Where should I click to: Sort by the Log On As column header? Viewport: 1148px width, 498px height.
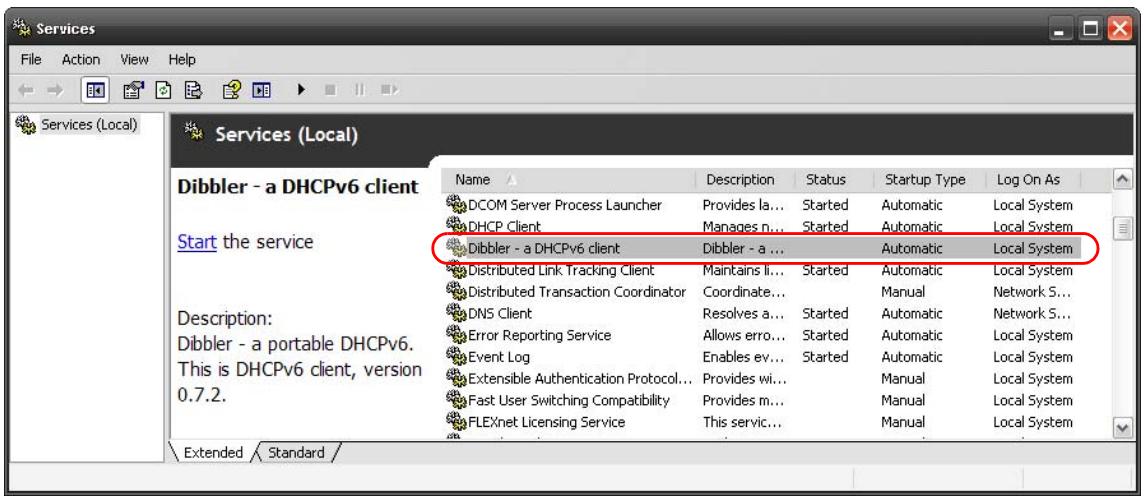tap(1032, 179)
